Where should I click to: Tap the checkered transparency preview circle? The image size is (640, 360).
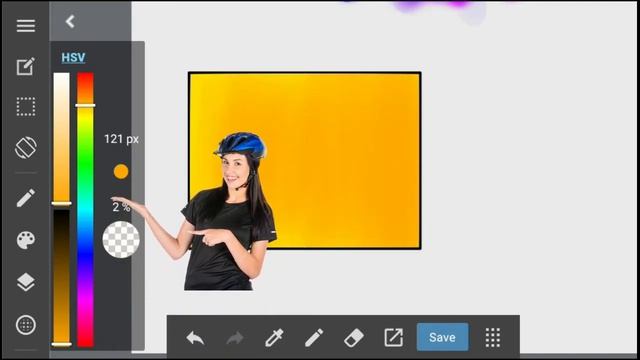[x=121, y=240]
